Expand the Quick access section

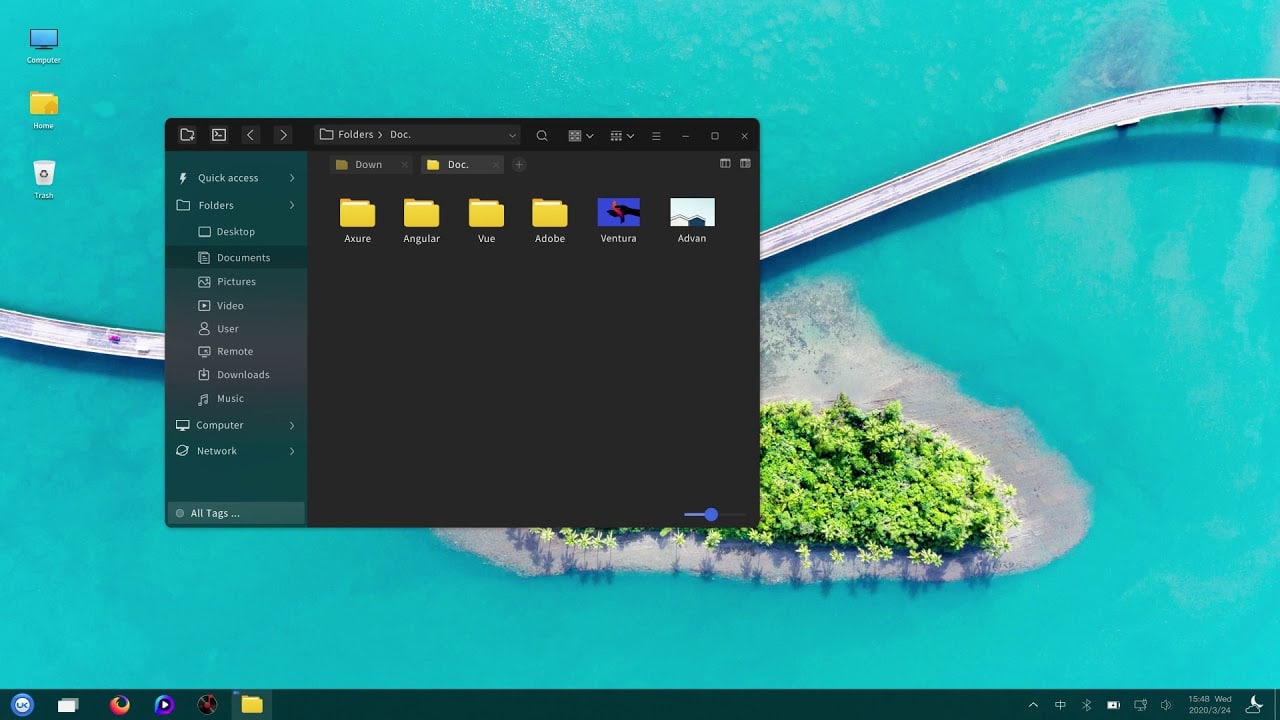(292, 178)
